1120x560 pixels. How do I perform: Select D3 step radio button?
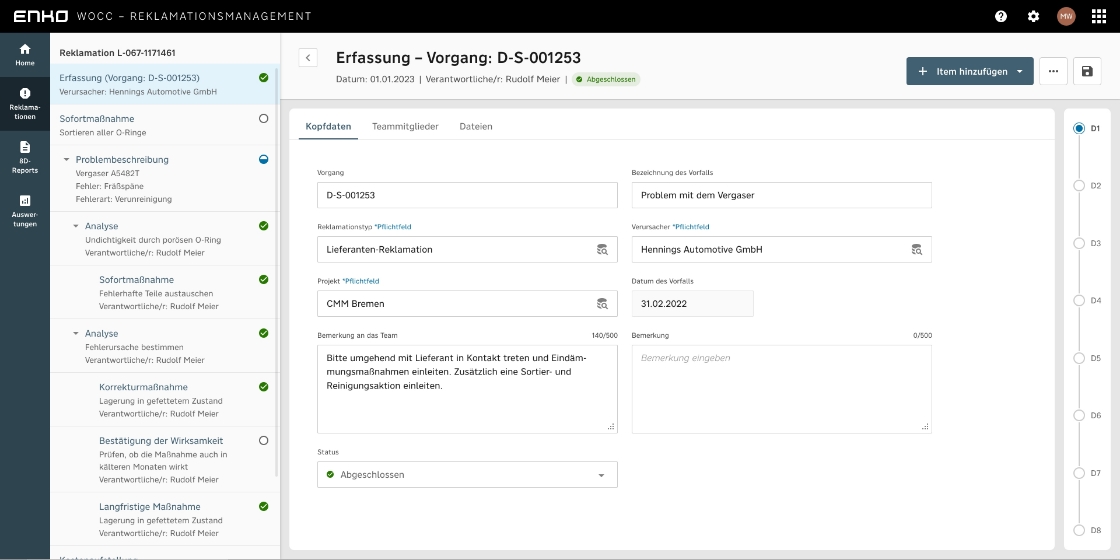click(x=1079, y=243)
